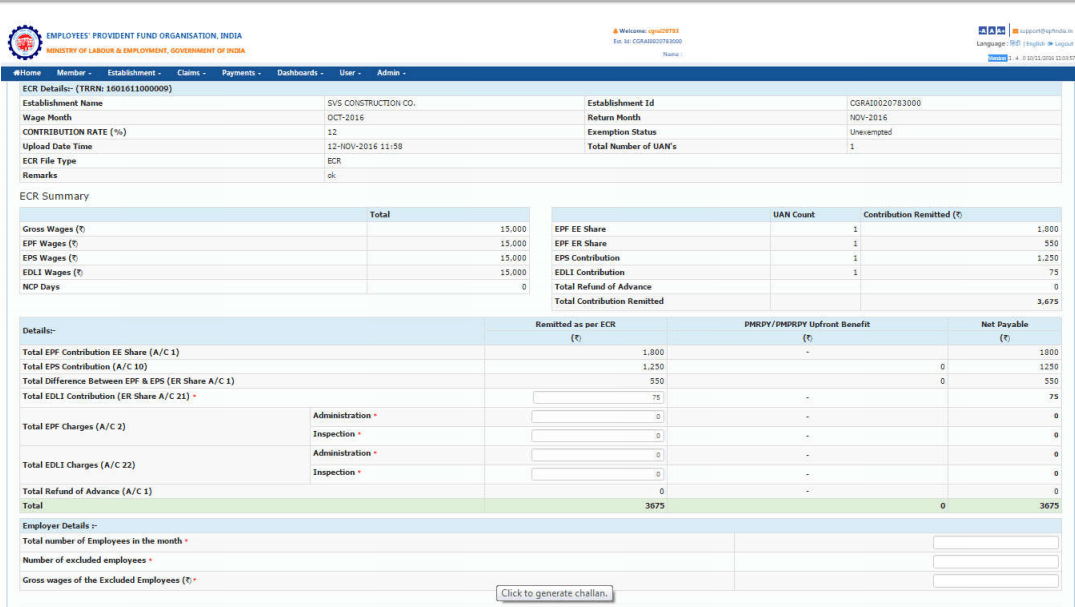Click Number of excluded employees input field
Image resolution: width=1075 pixels, height=607 pixels.
(x=995, y=562)
